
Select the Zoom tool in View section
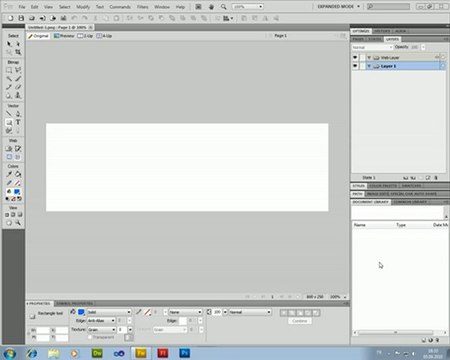[x=18, y=223]
